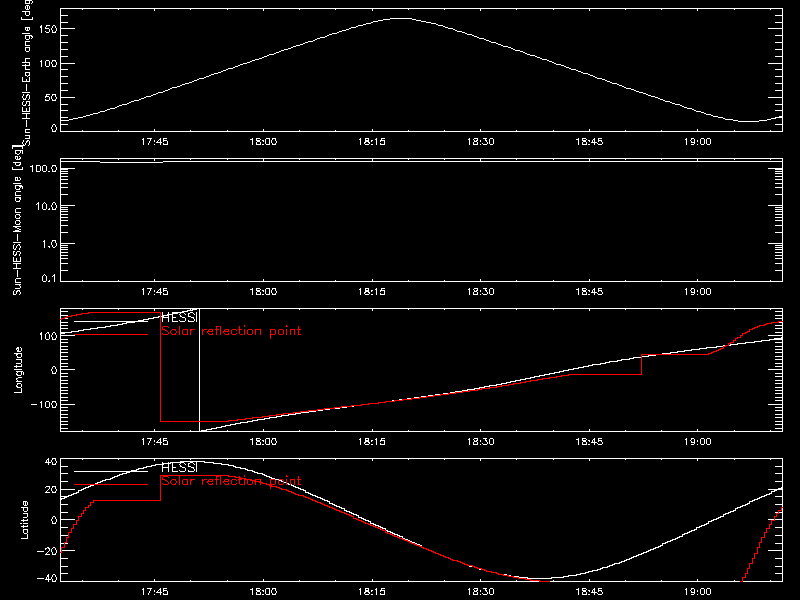Select 18:30 time label under Longitude plot
The image size is (800, 600).
[480, 442]
